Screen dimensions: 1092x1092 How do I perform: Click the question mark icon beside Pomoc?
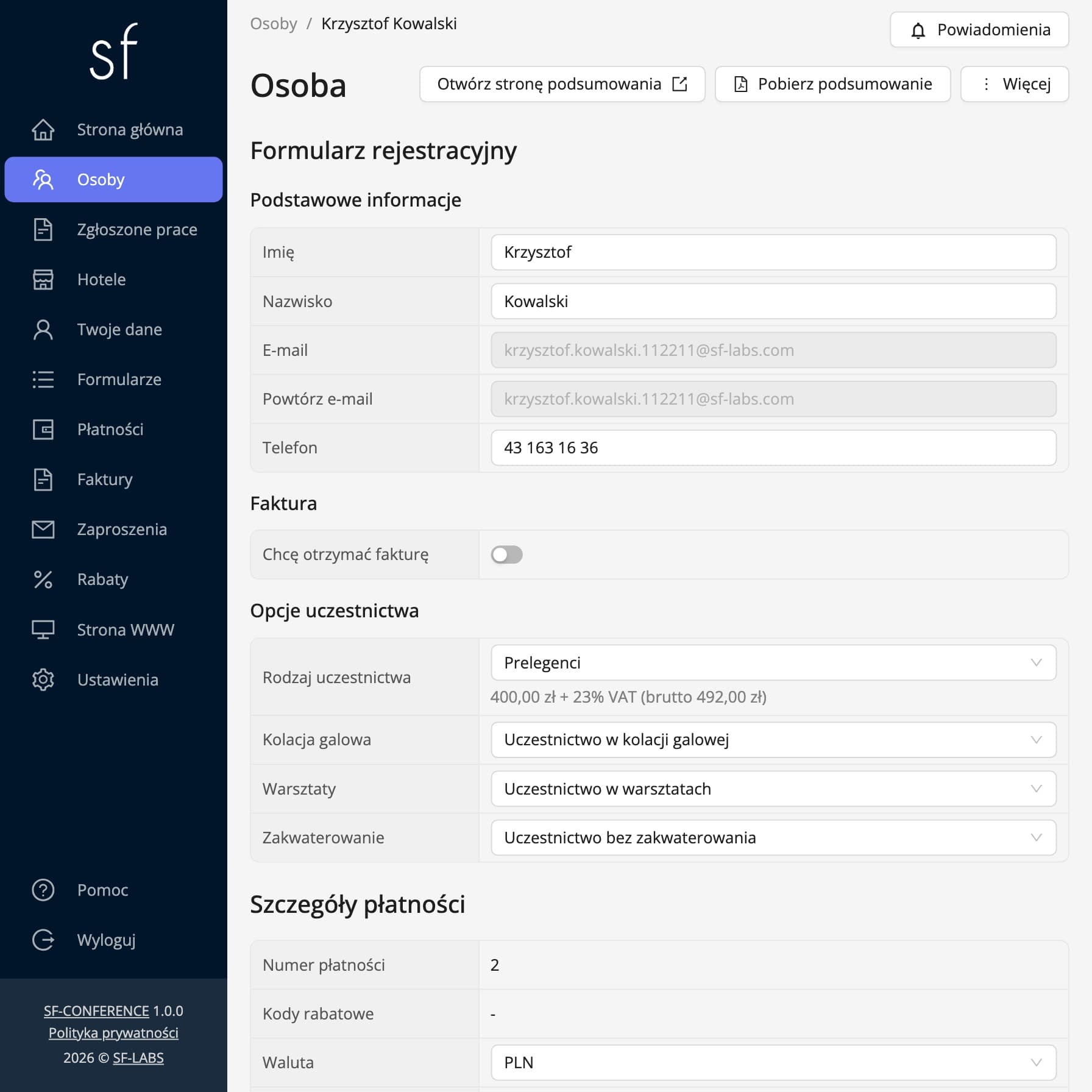(x=43, y=890)
